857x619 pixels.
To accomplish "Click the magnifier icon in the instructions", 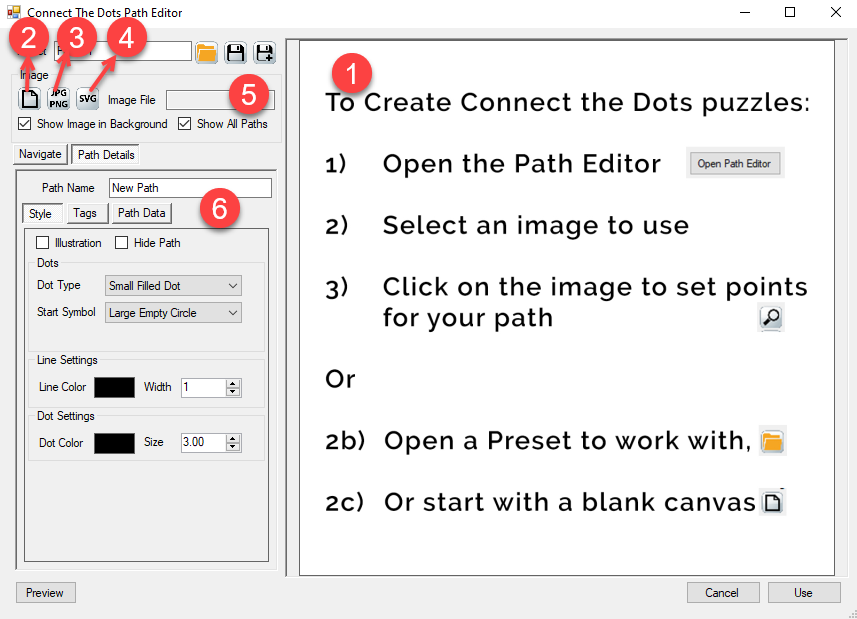I will tap(771, 318).
